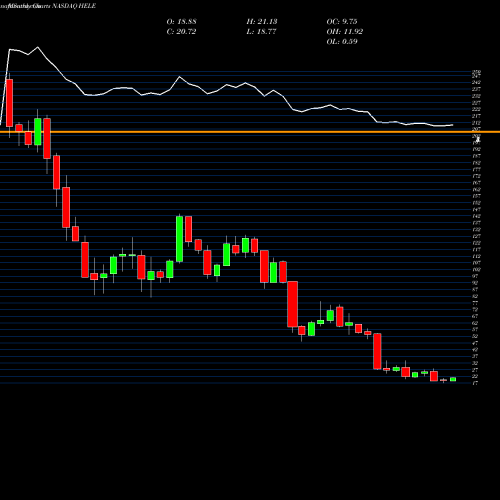Screen dimensions: 500x500
Task: Click the "OL: 0.59" reading
Action: (342, 42)
